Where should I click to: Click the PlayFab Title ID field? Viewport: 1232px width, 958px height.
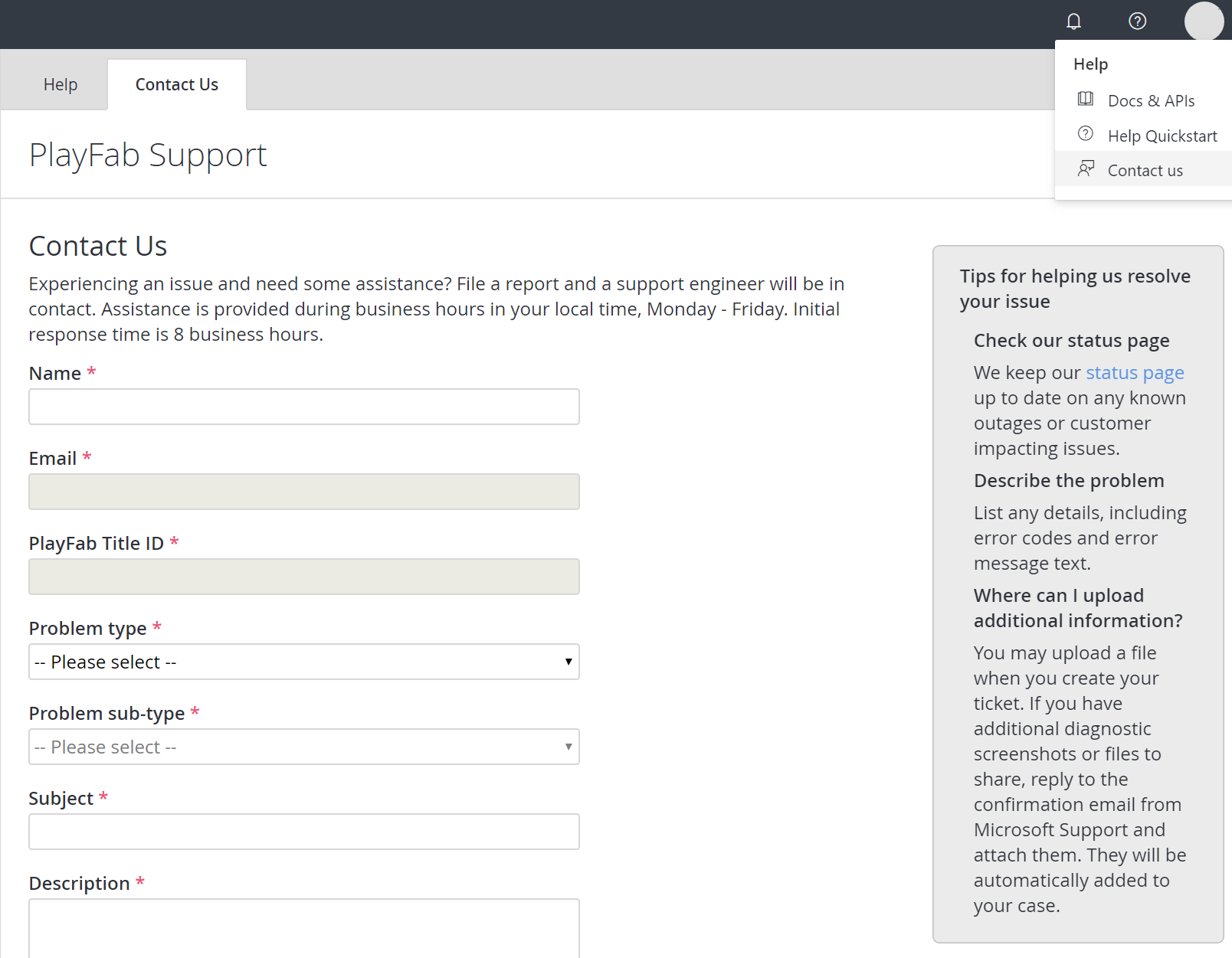click(304, 577)
